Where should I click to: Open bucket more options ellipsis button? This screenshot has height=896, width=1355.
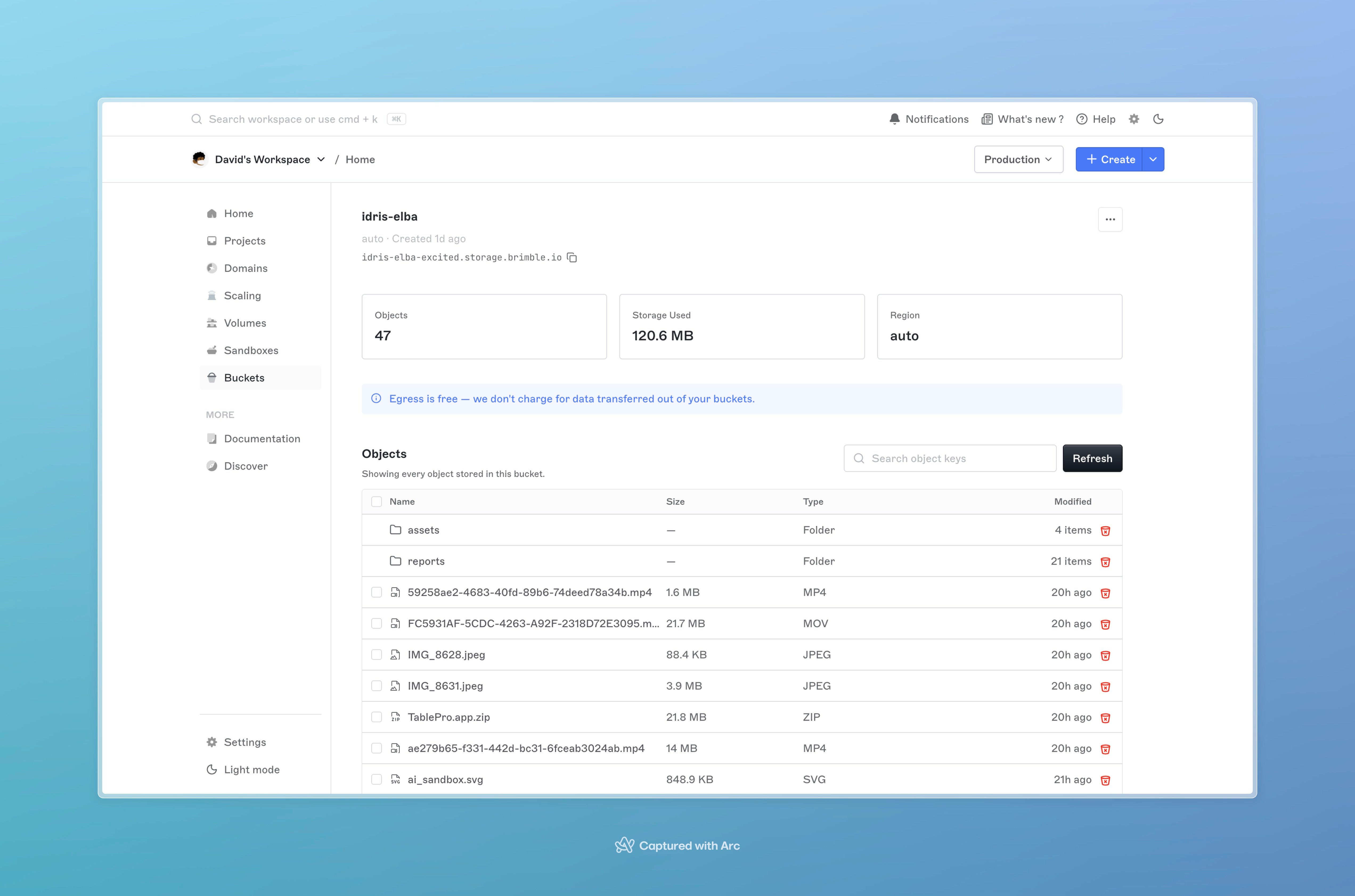tap(1110, 219)
